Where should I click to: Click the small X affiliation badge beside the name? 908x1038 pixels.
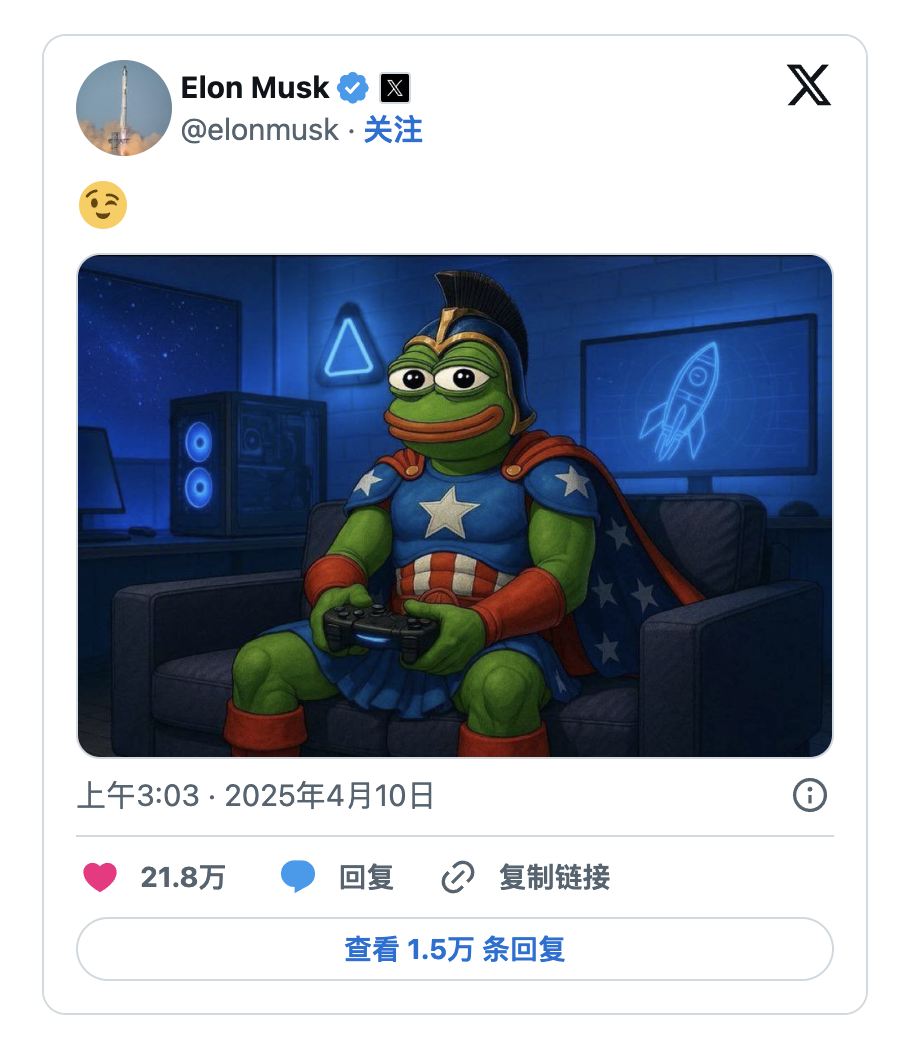(395, 88)
